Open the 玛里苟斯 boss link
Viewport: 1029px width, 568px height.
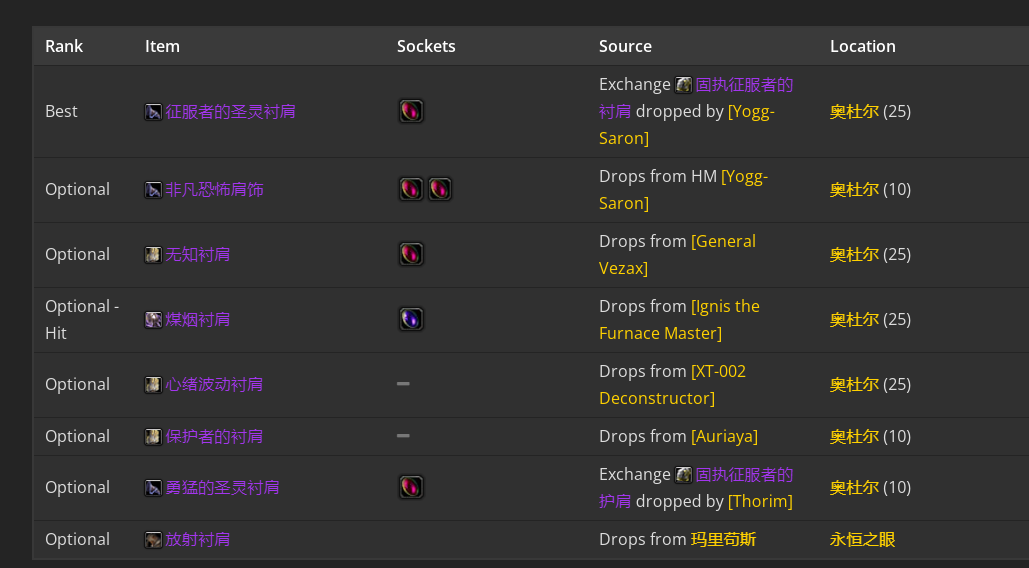click(723, 540)
